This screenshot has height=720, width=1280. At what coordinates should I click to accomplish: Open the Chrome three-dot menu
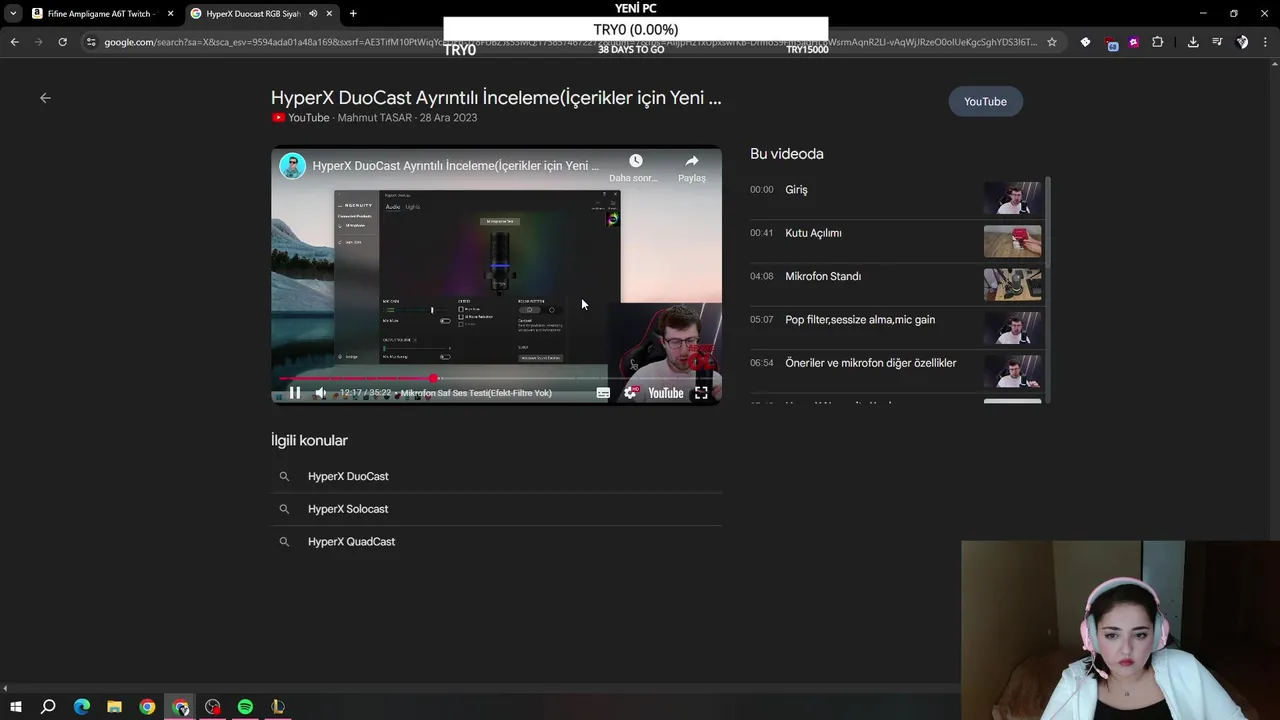(x=1266, y=42)
